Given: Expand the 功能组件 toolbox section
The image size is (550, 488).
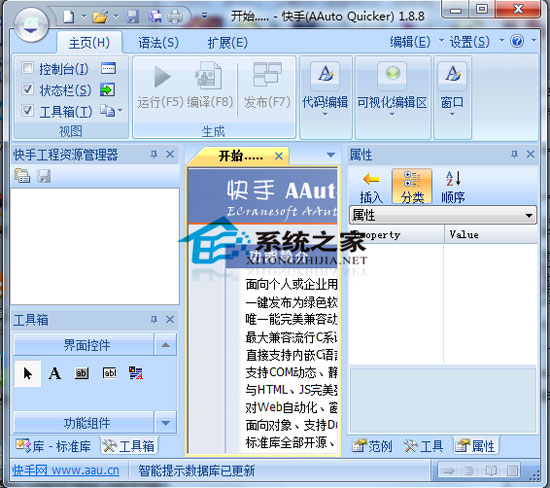Looking at the screenshot, I should [166, 423].
